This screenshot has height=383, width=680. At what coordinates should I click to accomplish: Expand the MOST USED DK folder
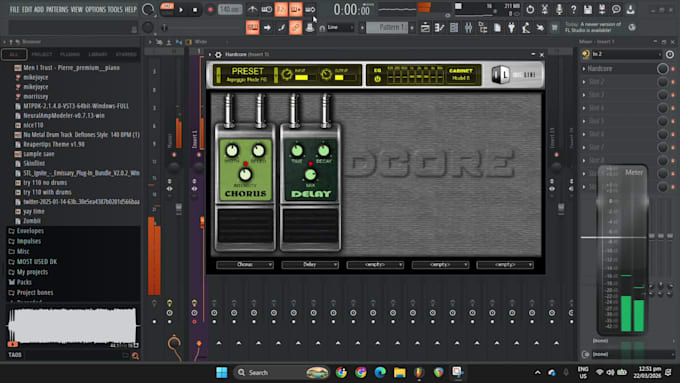36,262
